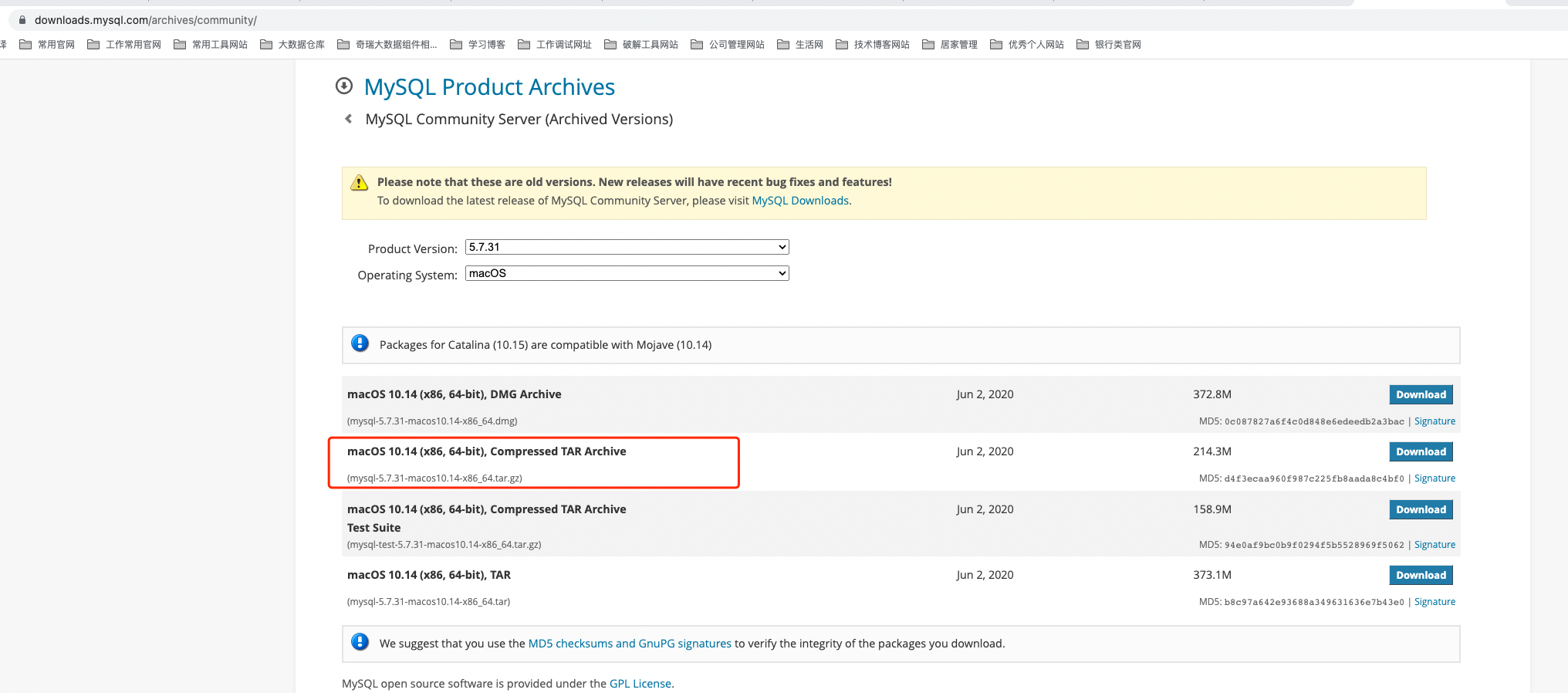This screenshot has height=693, width=1568.
Task: Open the 学习博客 bookmark folder
Action: pos(478,45)
